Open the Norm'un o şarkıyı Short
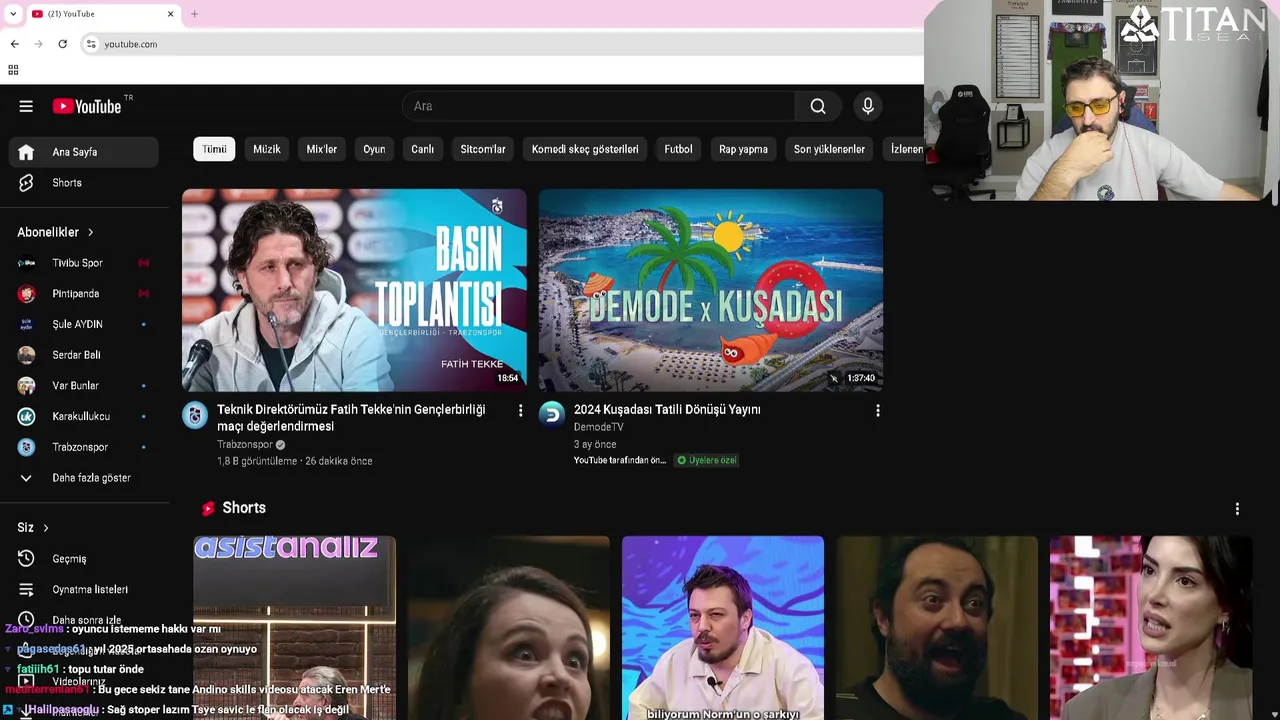 (x=723, y=628)
